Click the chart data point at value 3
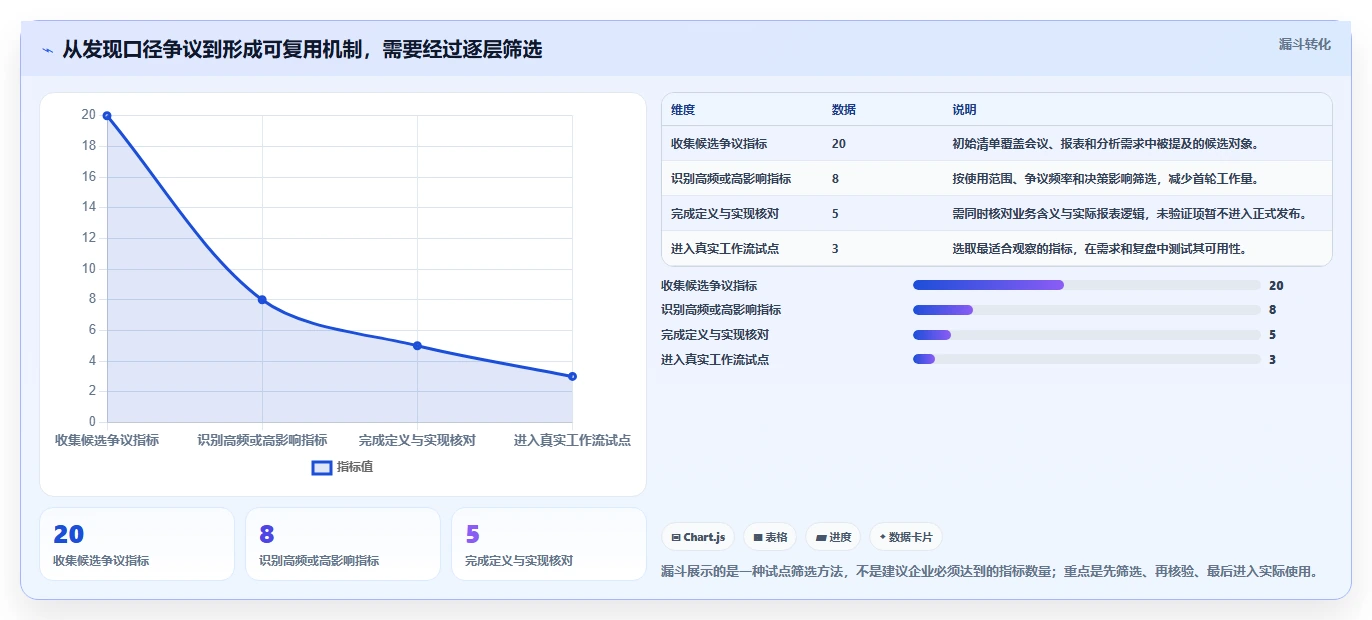The image size is (1372, 620). point(572,376)
